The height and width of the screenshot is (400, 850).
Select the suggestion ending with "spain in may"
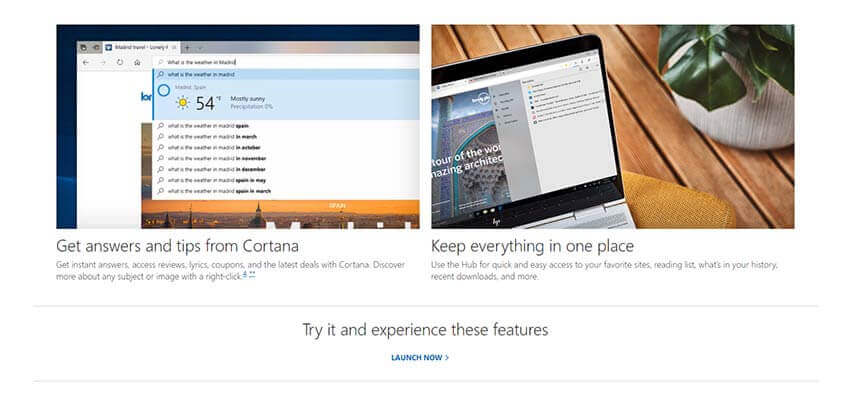point(212,180)
